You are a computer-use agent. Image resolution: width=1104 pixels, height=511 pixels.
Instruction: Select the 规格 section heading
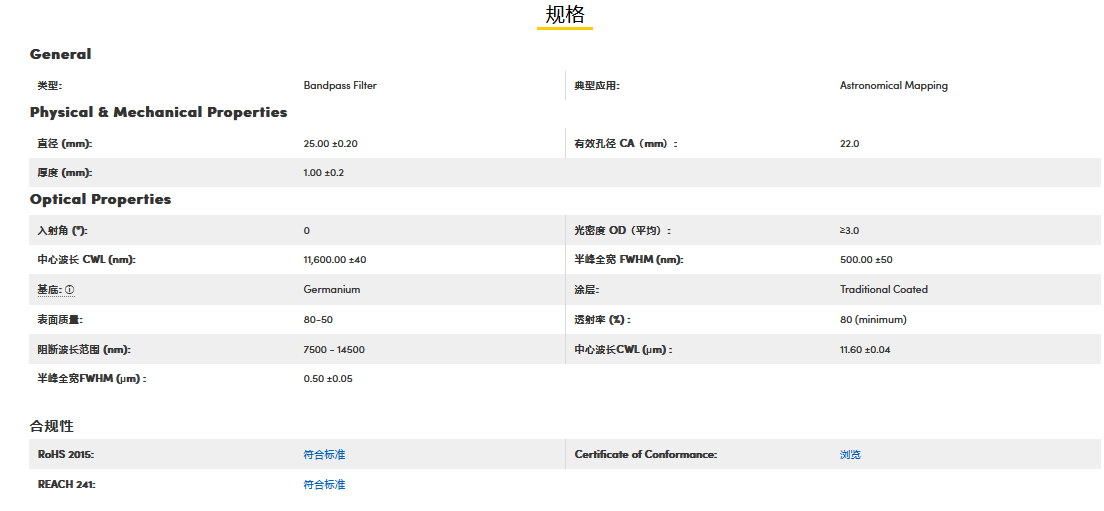point(565,15)
